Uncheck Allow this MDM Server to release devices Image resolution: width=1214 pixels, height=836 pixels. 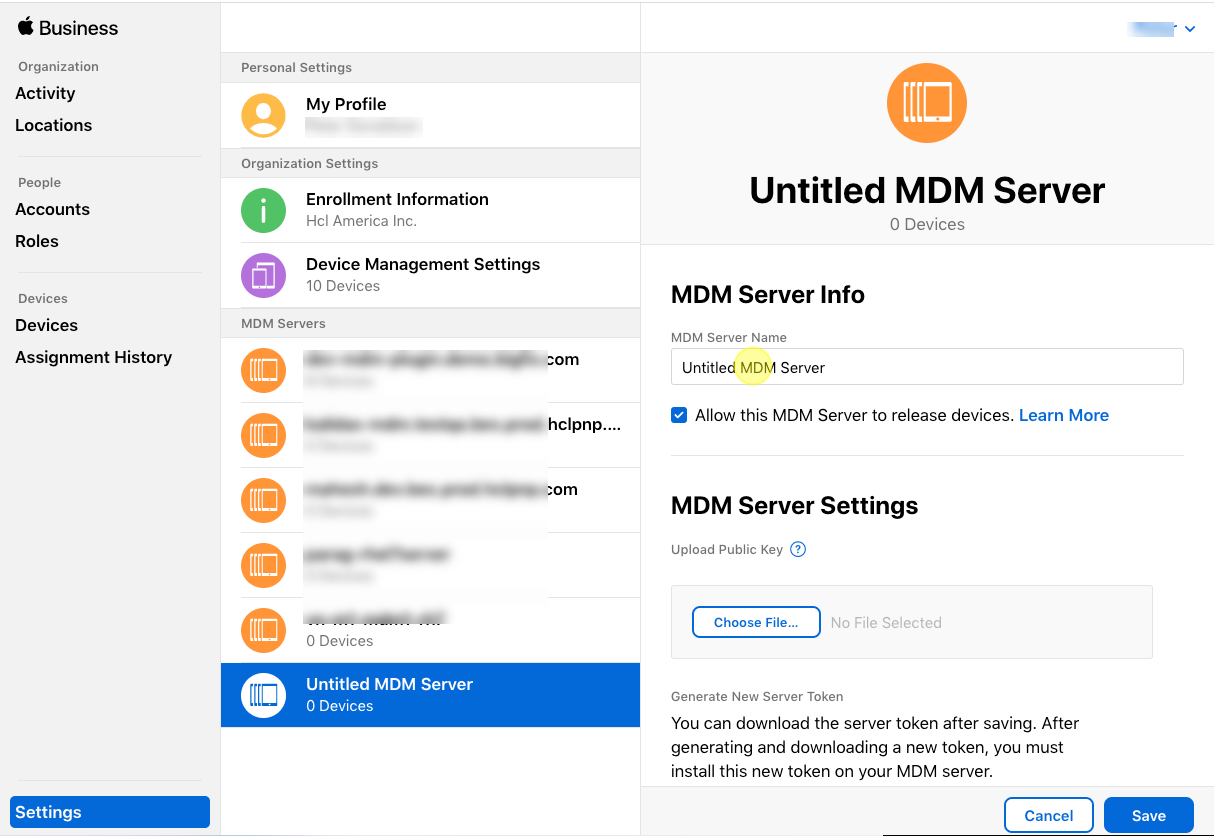(x=679, y=415)
